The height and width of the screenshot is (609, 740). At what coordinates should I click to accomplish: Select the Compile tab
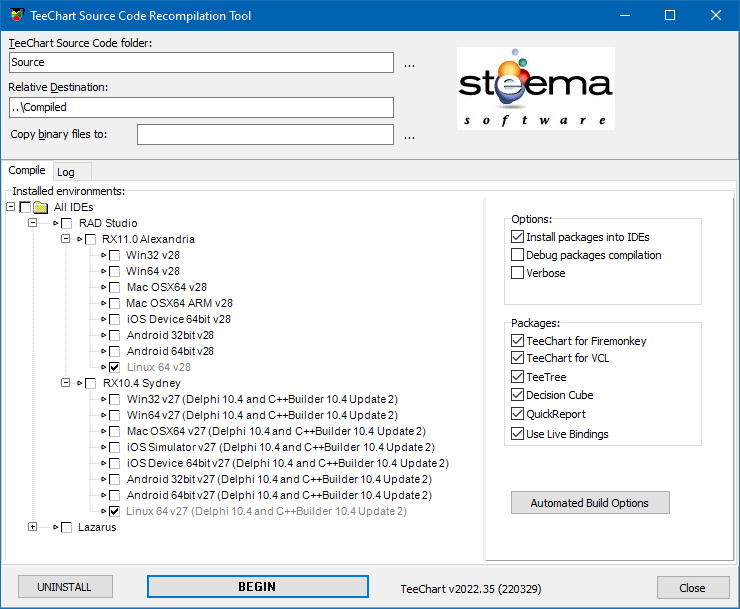tap(27, 170)
